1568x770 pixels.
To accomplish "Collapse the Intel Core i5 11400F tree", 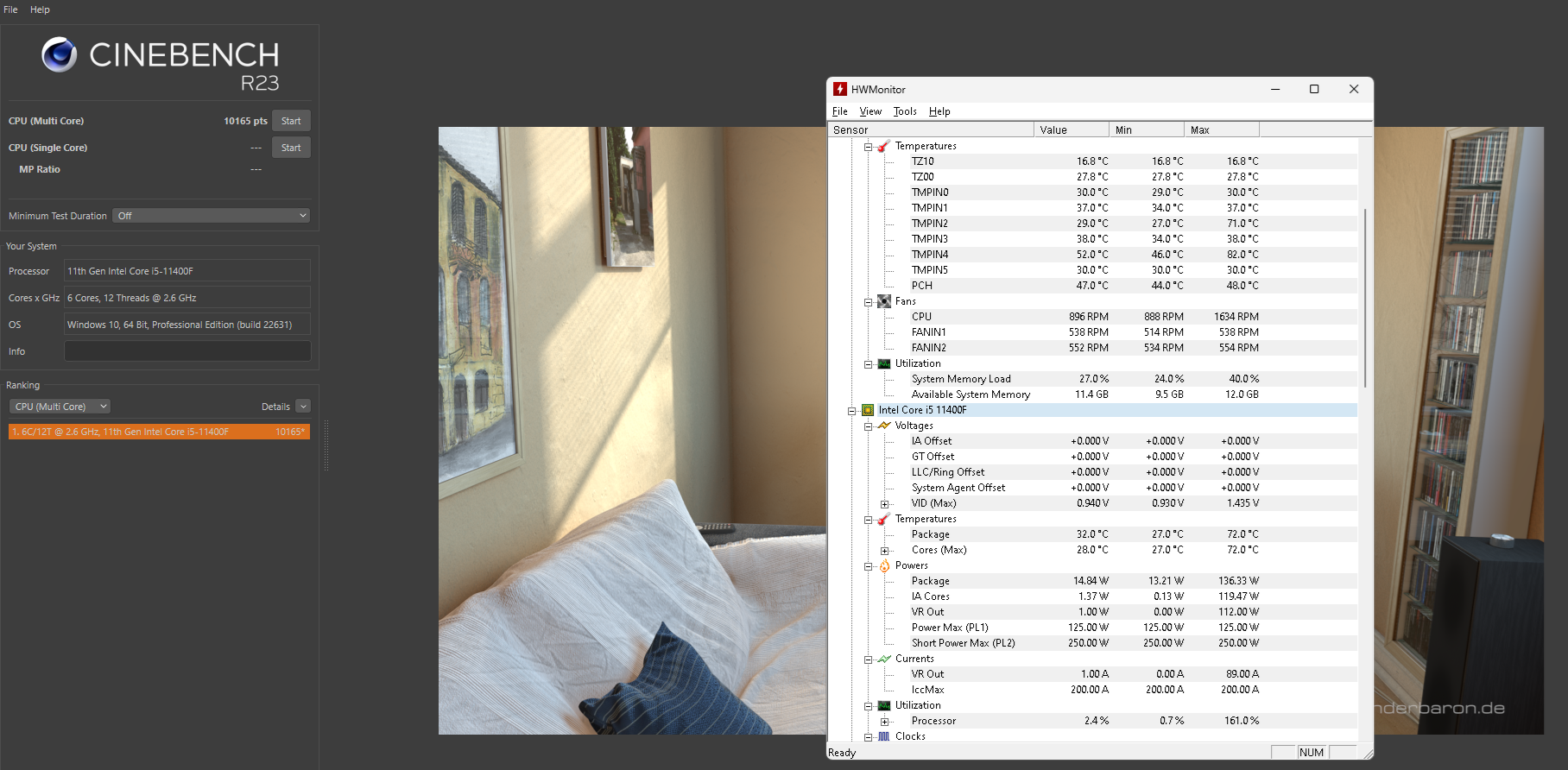I will 851,411.
